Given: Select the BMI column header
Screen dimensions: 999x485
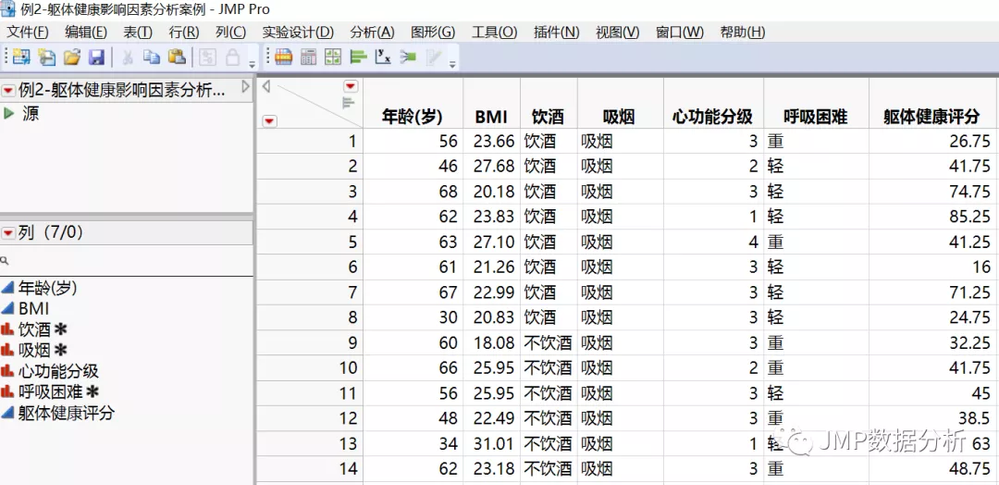Looking at the screenshot, I should pos(491,117).
